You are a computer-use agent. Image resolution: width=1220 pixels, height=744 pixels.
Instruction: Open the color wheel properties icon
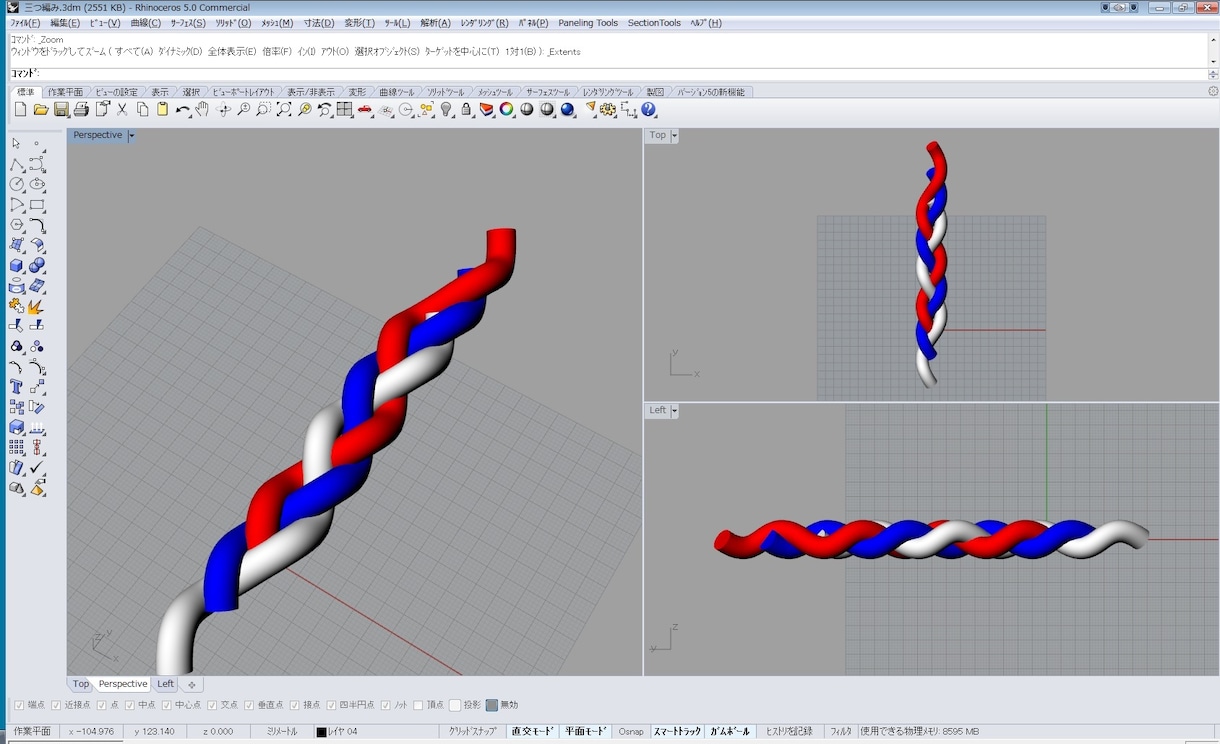click(507, 110)
